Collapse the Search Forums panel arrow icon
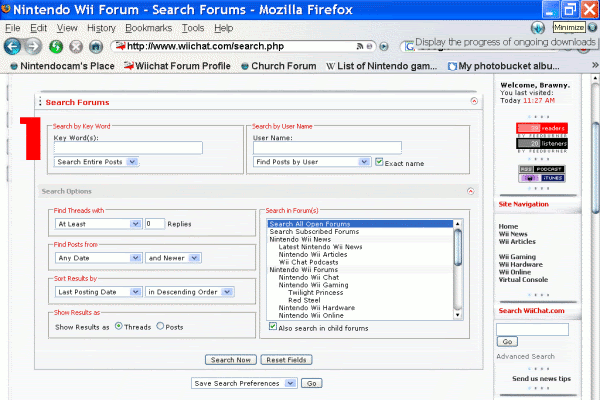Image resolution: width=600 pixels, height=400 pixels. coord(474,101)
